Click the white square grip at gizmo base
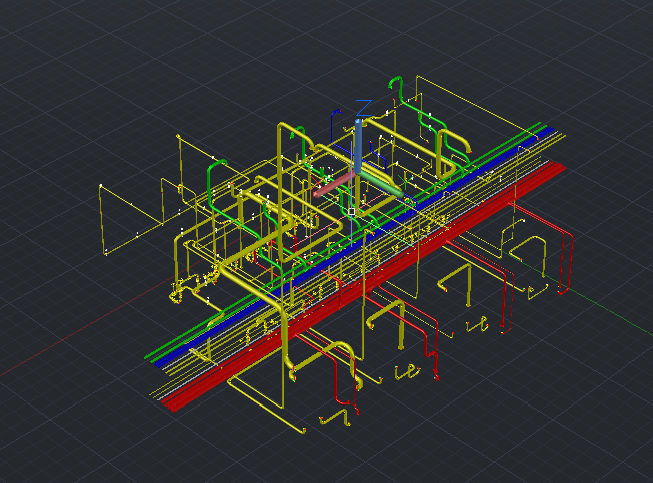This screenshot has height=483, width=653. 351,212
